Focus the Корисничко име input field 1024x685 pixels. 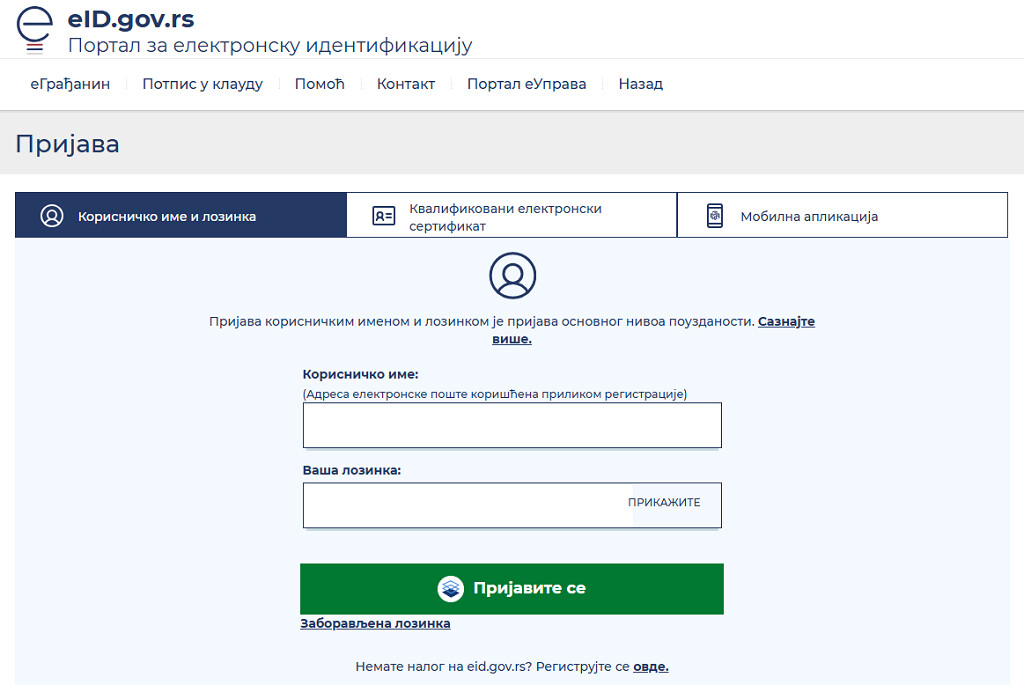[512, 426]
